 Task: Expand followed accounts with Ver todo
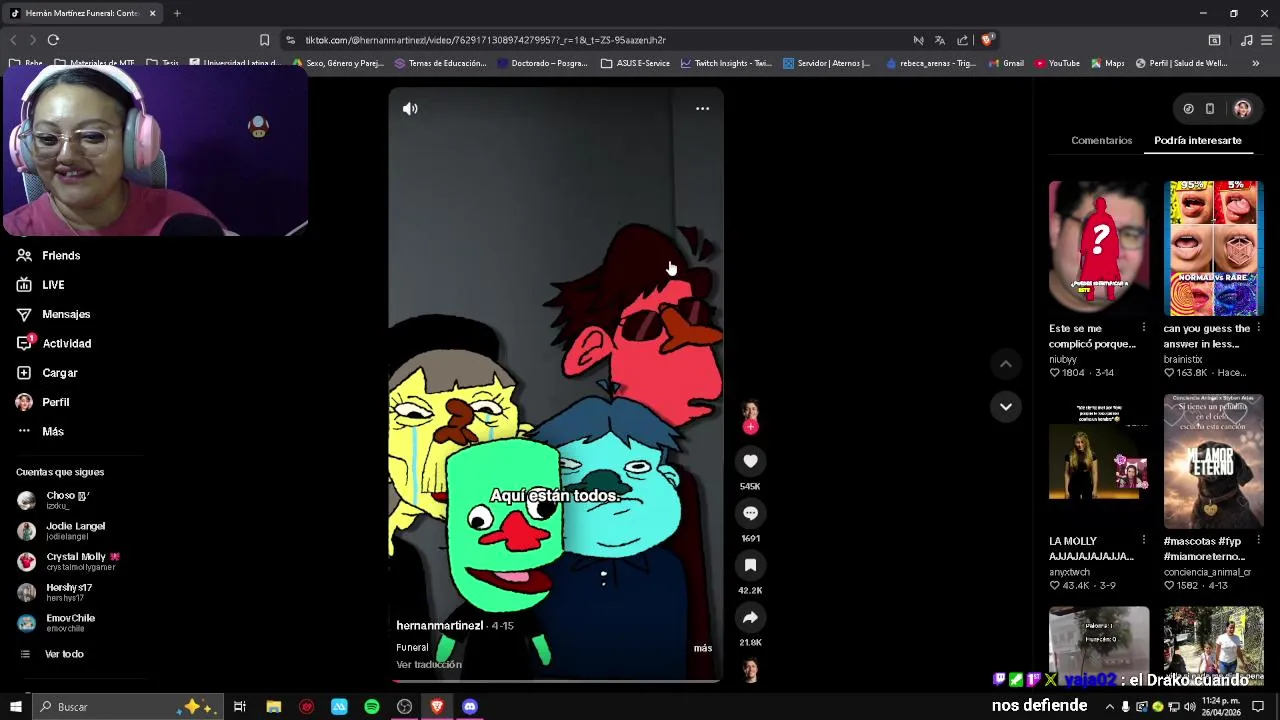point(64,654)
